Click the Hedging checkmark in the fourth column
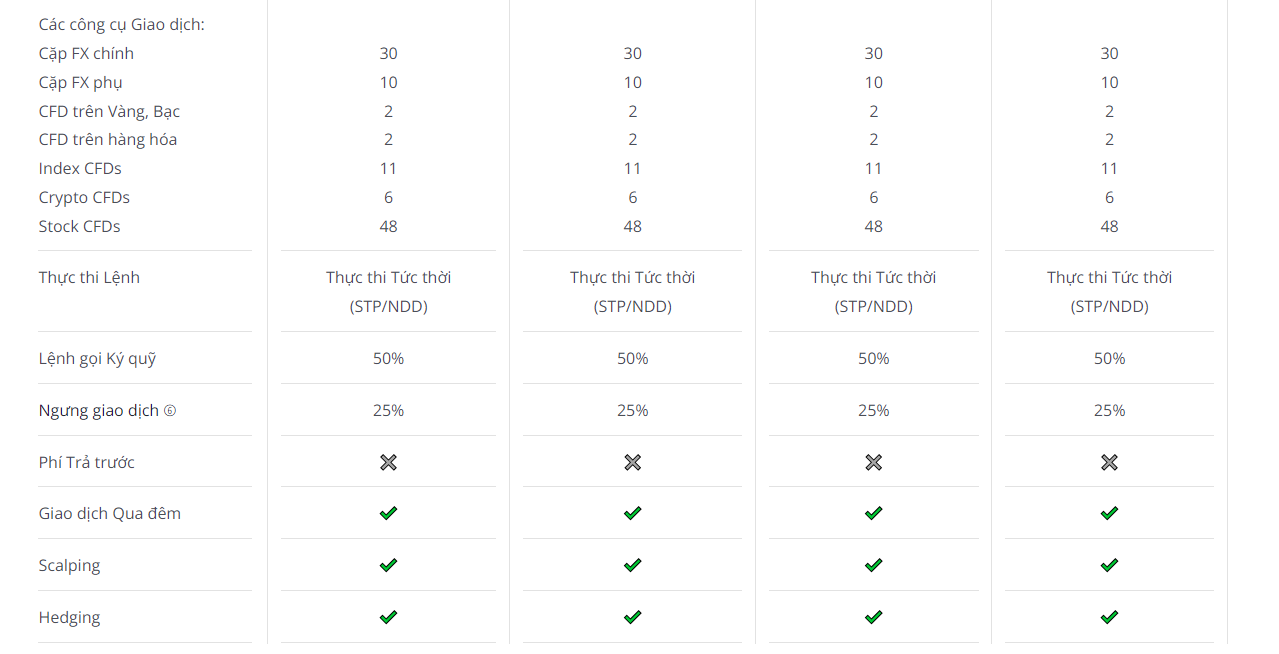The image size is (1279, 654). pos(1109,617)
